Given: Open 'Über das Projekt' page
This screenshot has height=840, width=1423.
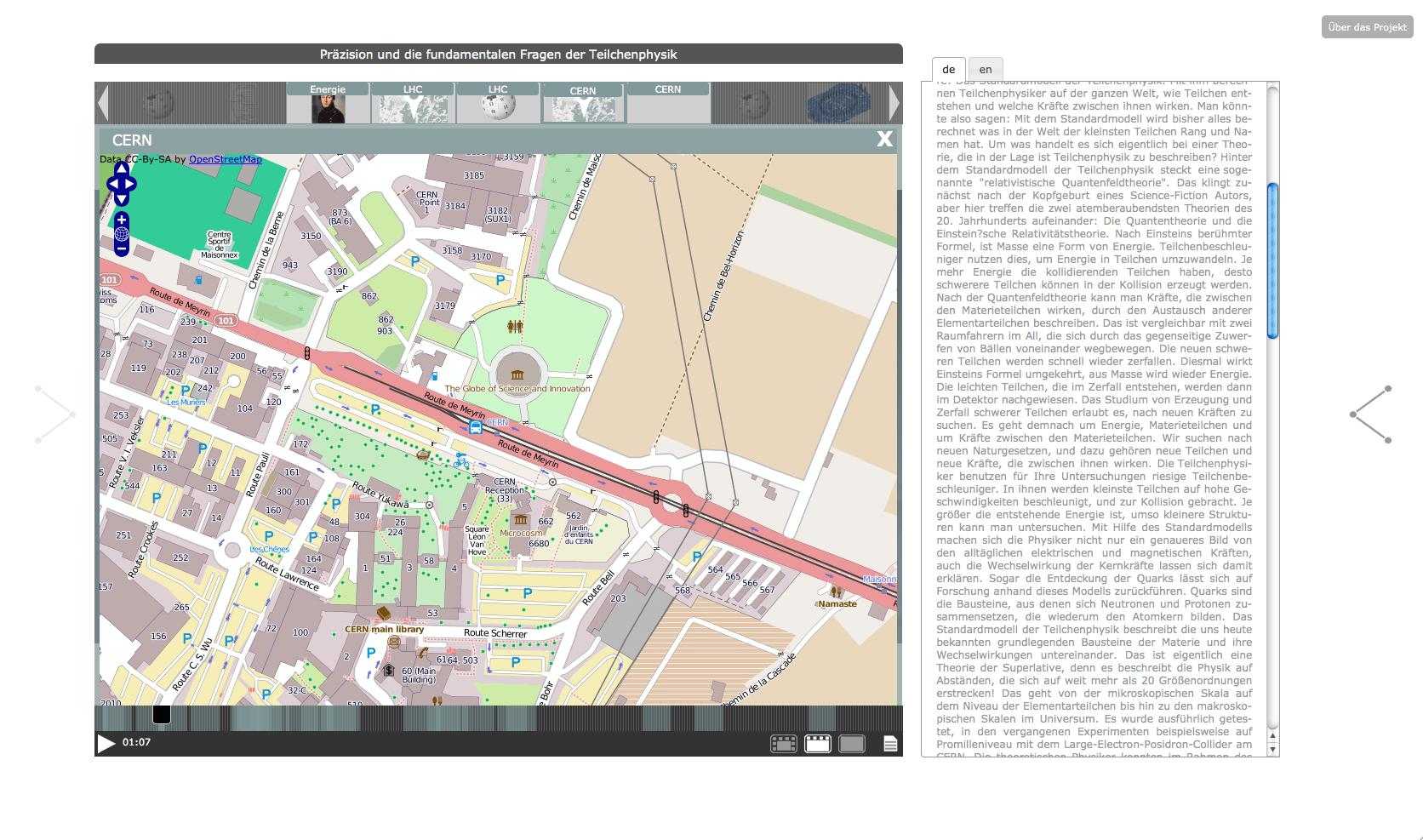Looking at the screenshot, I should coord(1367,27).
